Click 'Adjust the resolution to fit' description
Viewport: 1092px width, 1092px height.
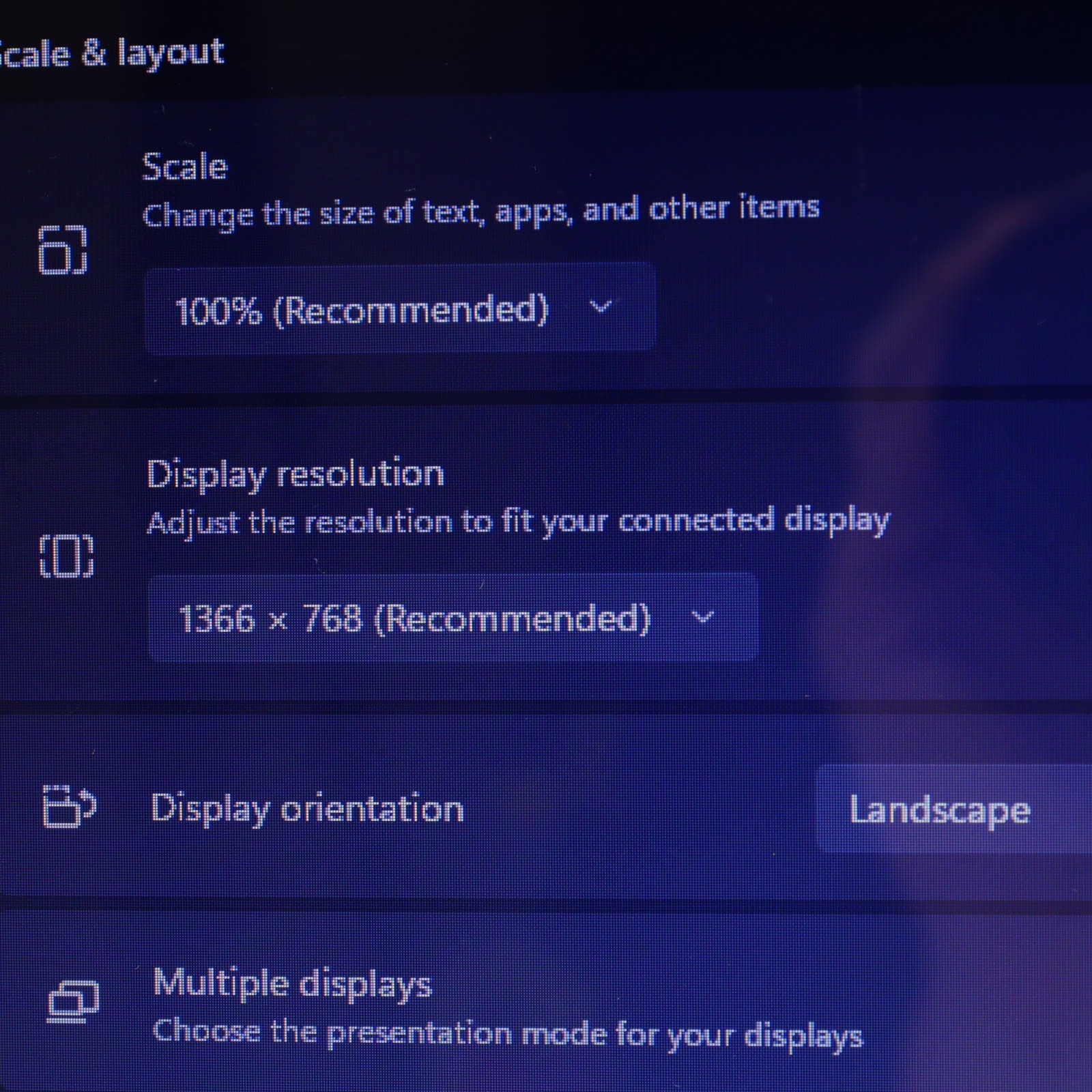click(x=518, y=522)
